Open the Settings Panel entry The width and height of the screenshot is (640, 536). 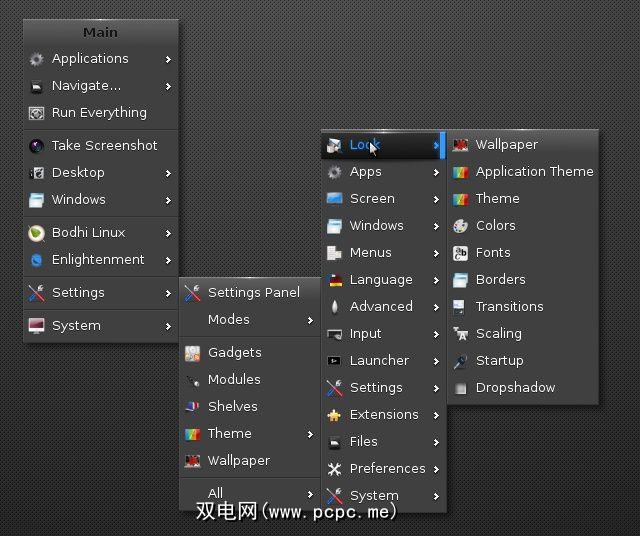tap(253, 293)
